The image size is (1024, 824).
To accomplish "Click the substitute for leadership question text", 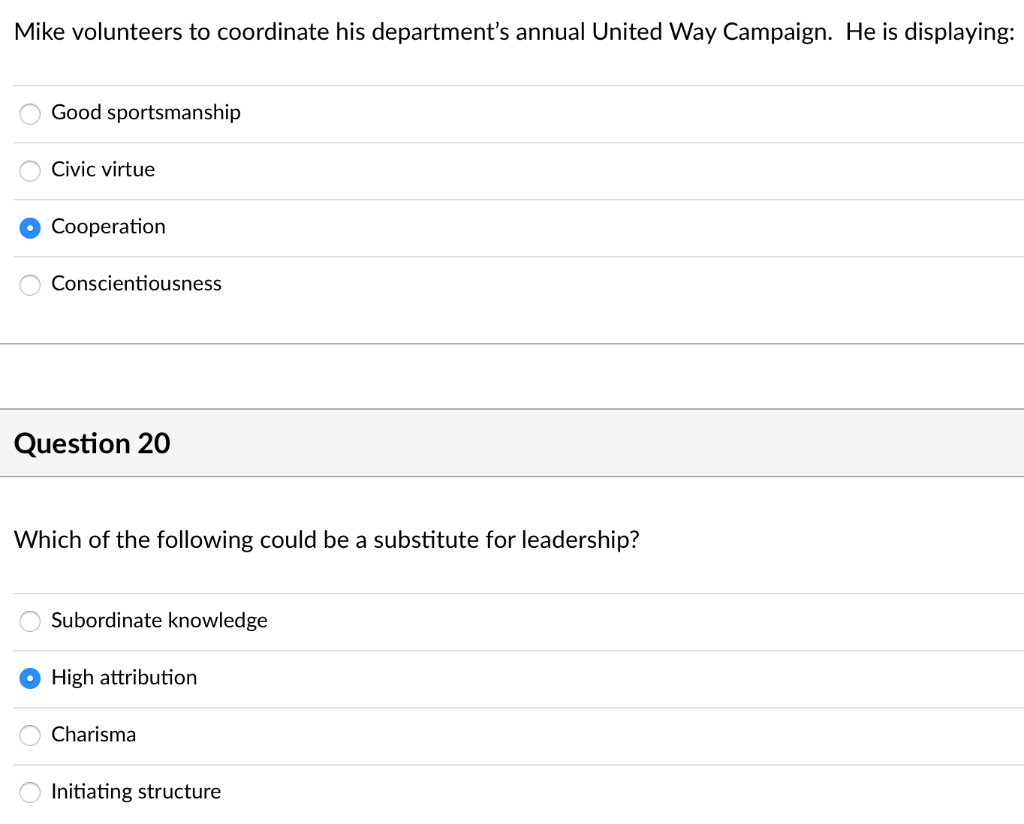I will click(x=327, y=540).
